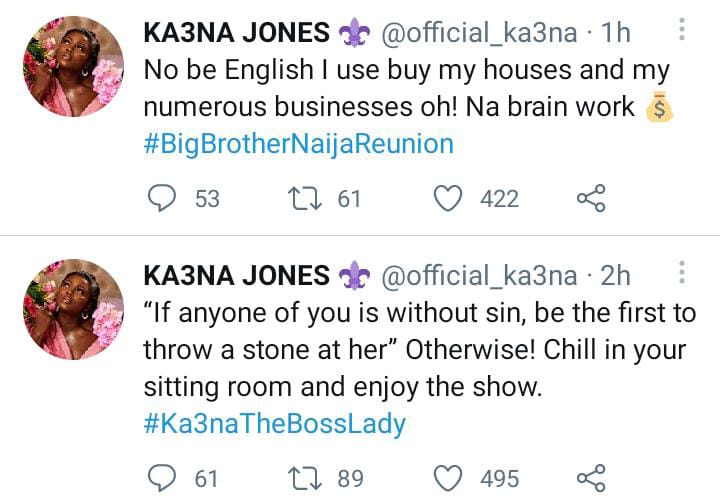Viewport: 720px width, 502px height.
Task: Open the #BigBrotherNaijaReunion hashtag
Action: (299, 144)
